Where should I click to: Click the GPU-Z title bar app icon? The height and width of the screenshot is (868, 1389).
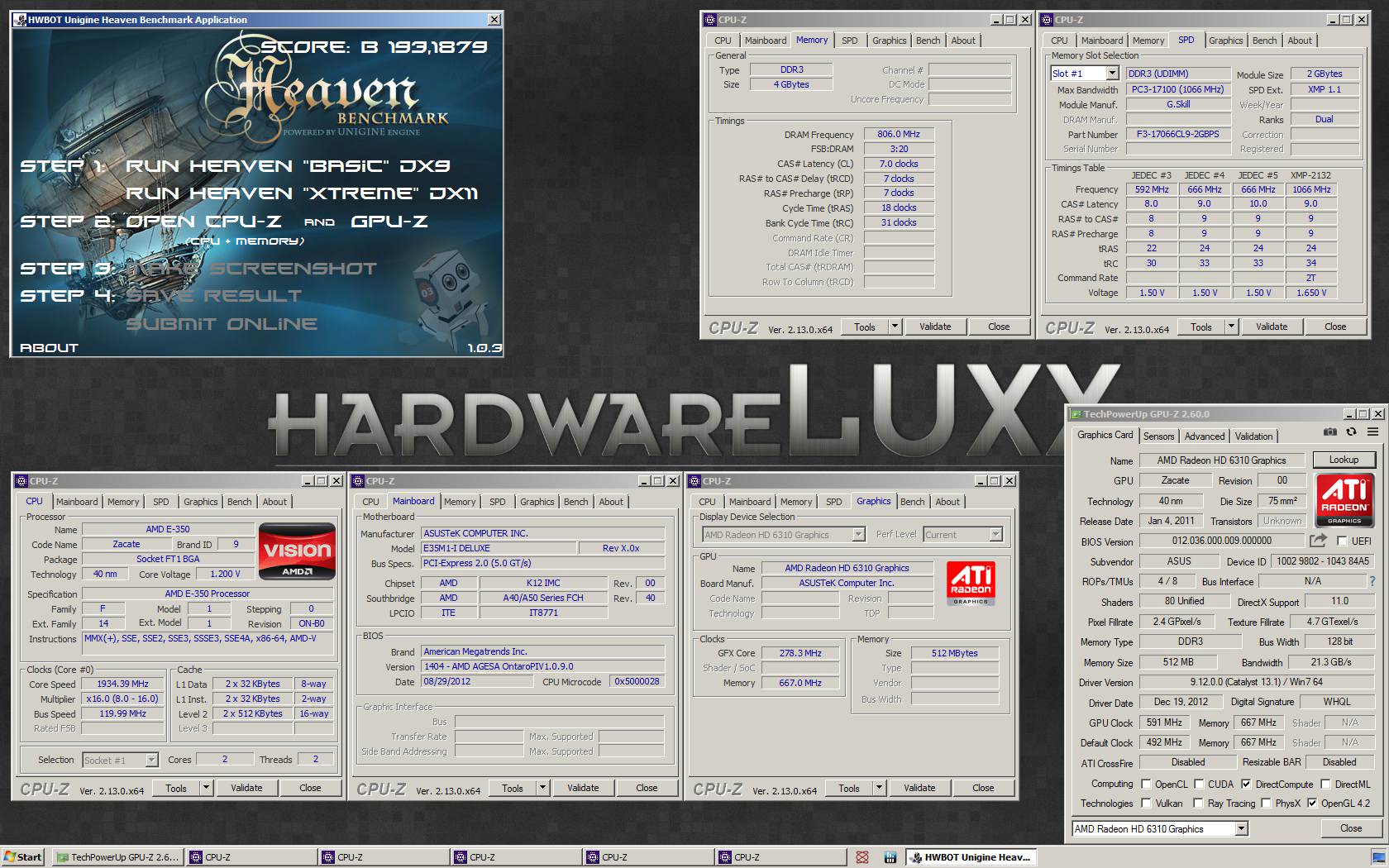[x=1076, y=414]
